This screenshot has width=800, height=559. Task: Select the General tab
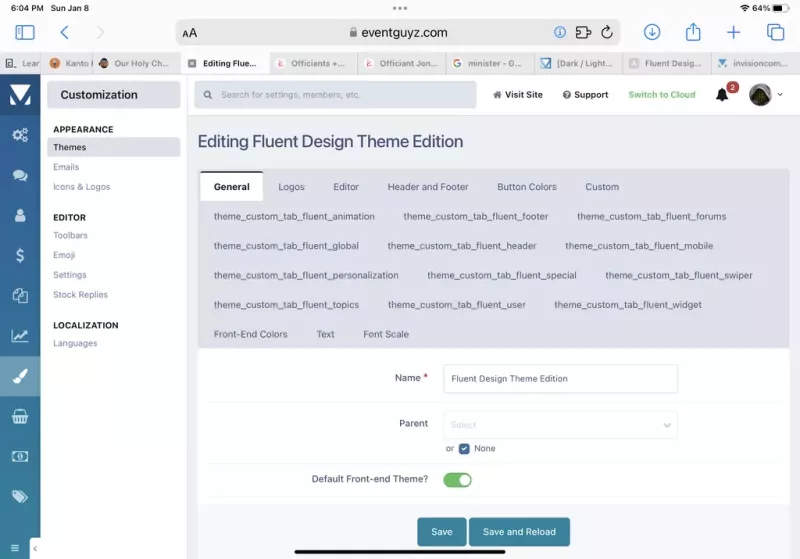232,187
